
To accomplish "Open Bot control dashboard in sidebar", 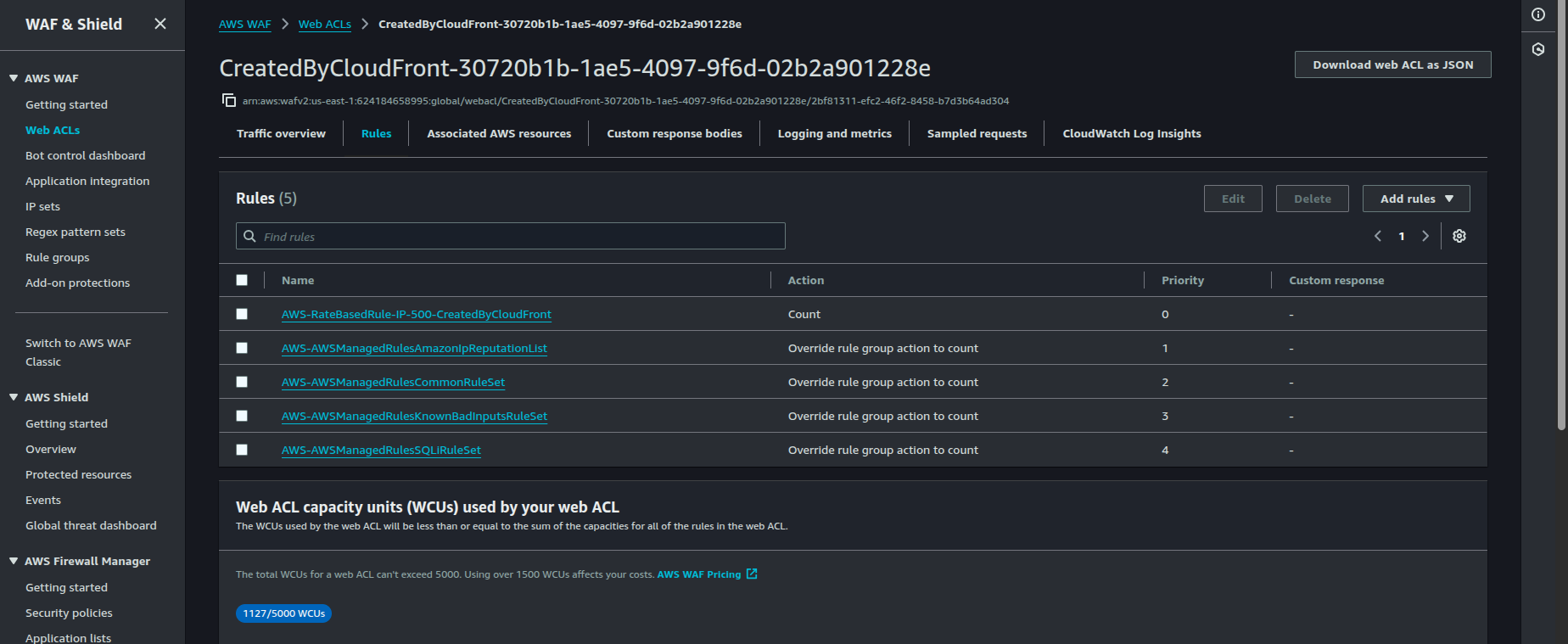I will tap(86, 155).
